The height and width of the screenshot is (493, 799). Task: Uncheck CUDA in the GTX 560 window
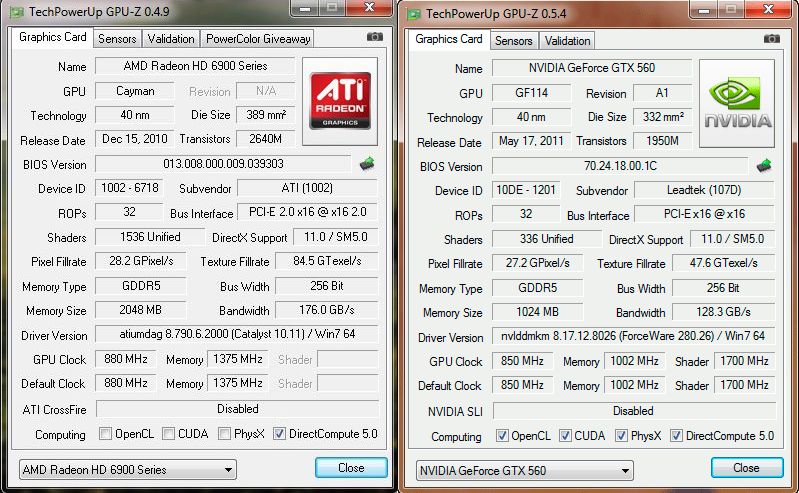click(x=565, y=435)
